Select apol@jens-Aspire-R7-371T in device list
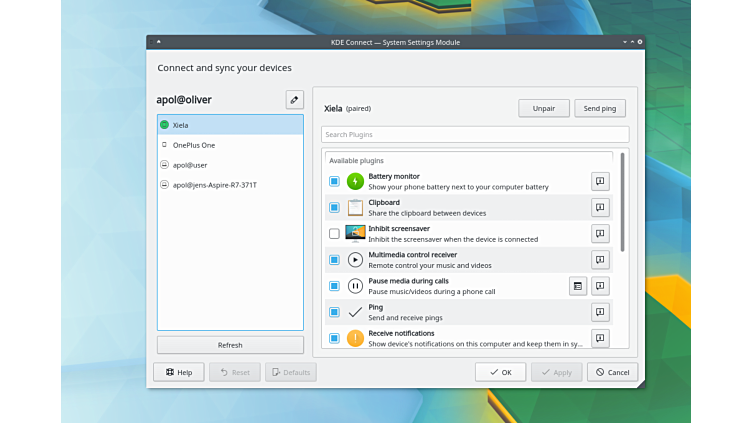752x423 pixels. (214, 185)
